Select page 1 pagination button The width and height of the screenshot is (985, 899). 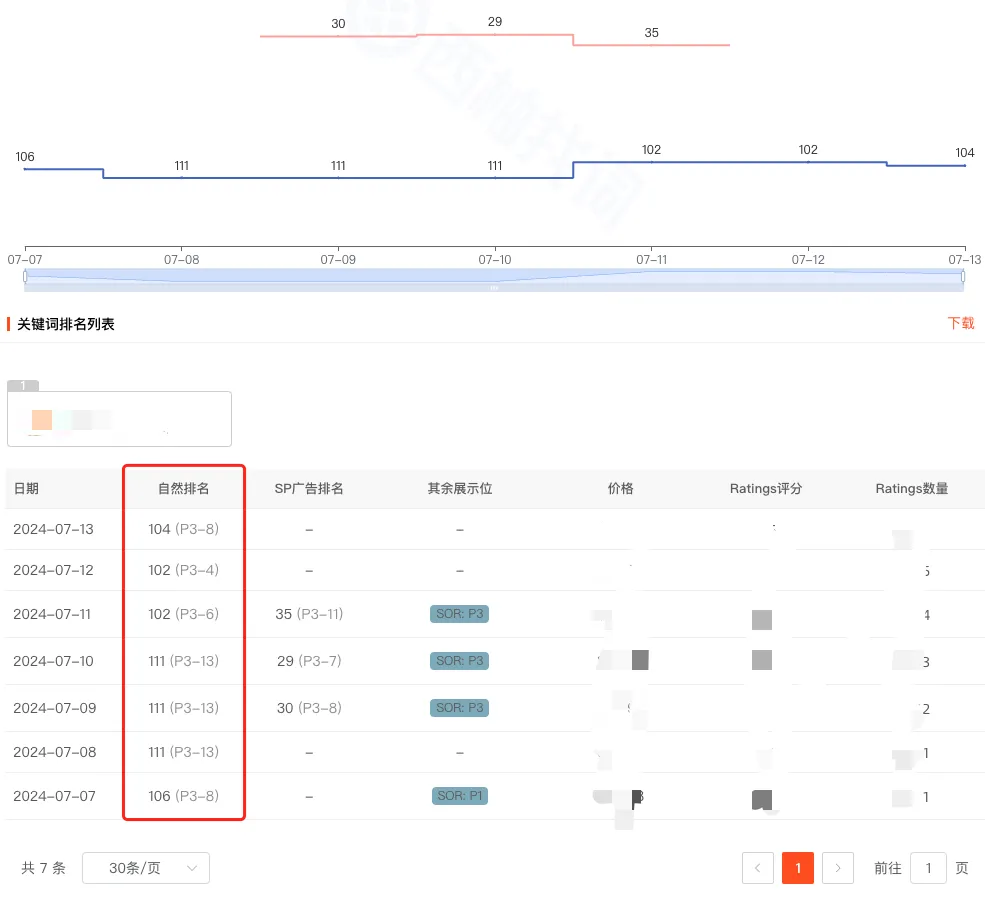pyautogui.click(x=798, y=868)
